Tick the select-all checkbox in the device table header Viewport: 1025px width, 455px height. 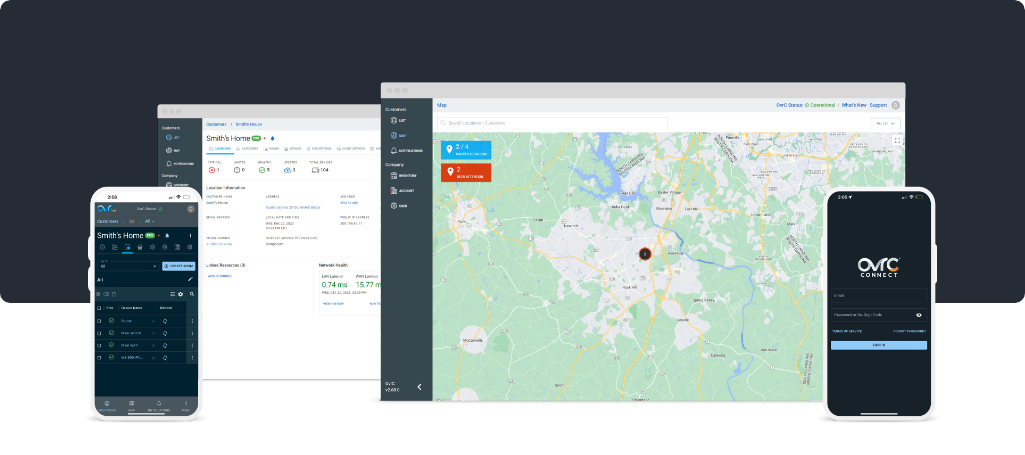click(x=99, y=308)
